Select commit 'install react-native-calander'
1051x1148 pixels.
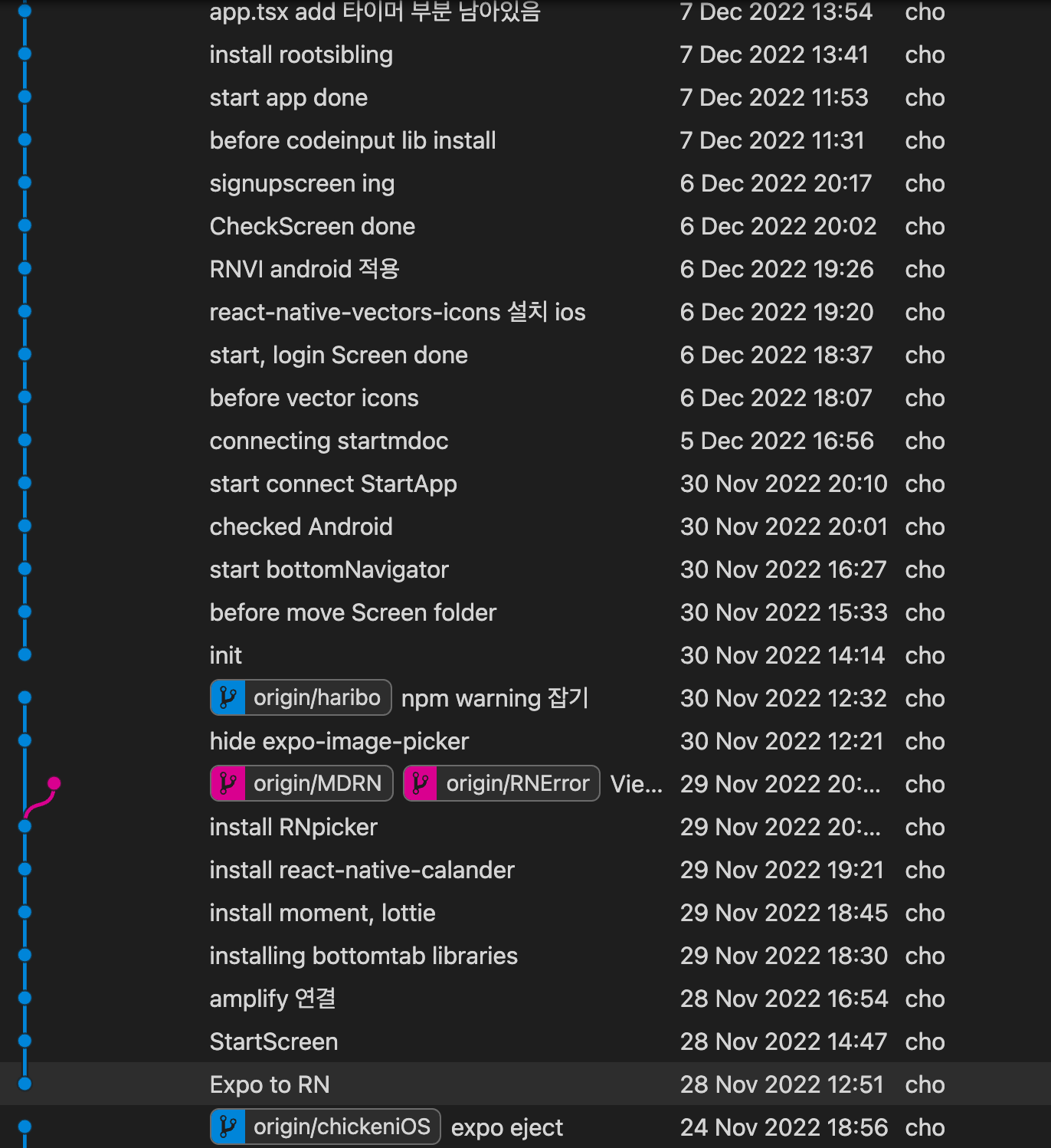362,870
